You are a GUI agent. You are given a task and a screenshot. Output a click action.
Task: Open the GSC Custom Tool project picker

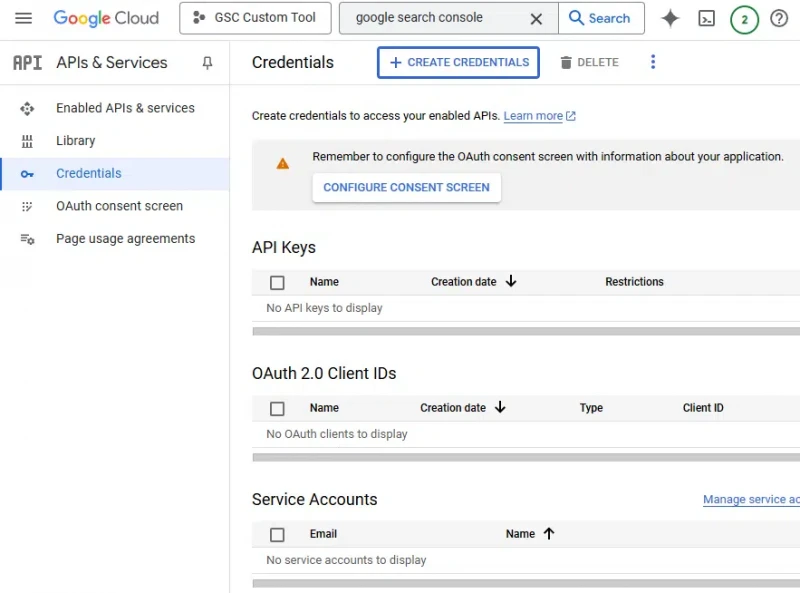[x=255, y=18]
